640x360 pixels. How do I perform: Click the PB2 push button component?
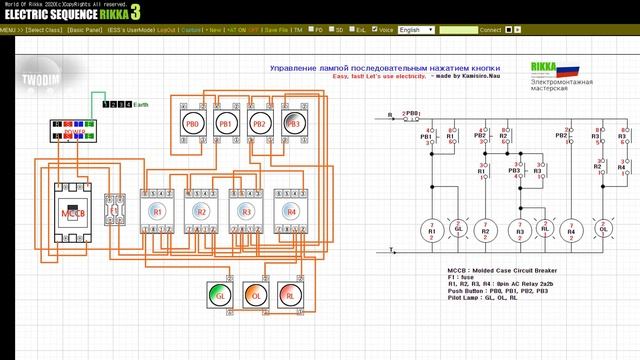(x=260, y=123)
